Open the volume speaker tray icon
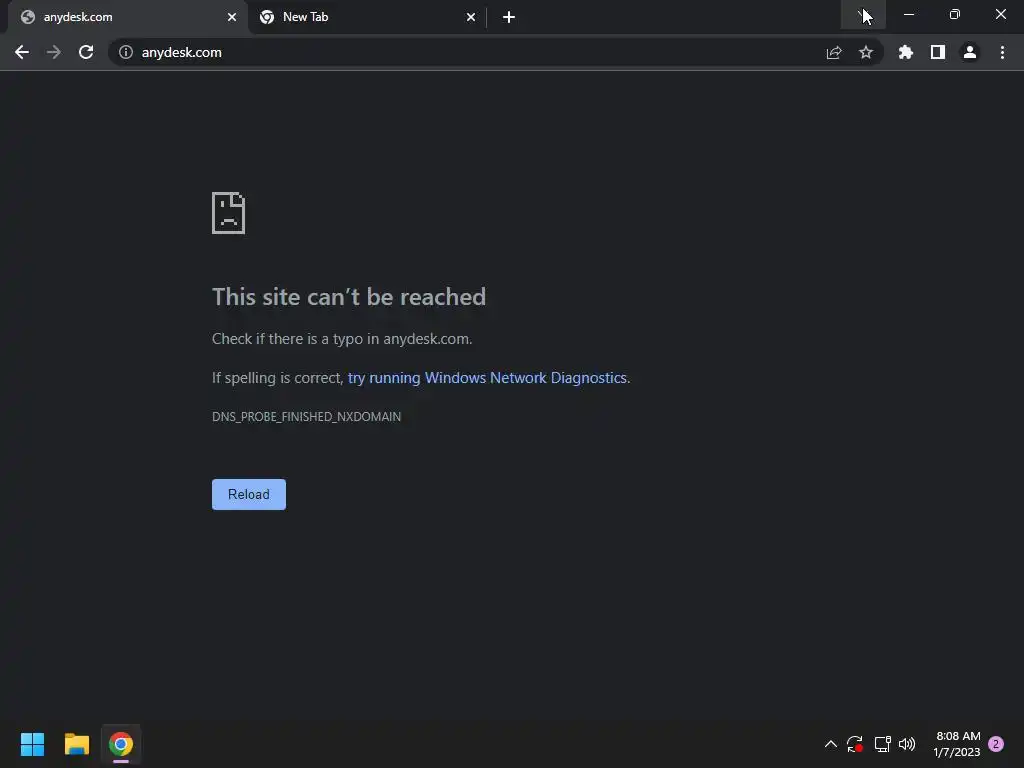Image resolution: width=1024 pixels, height=768 pixels. pos(907,744)
